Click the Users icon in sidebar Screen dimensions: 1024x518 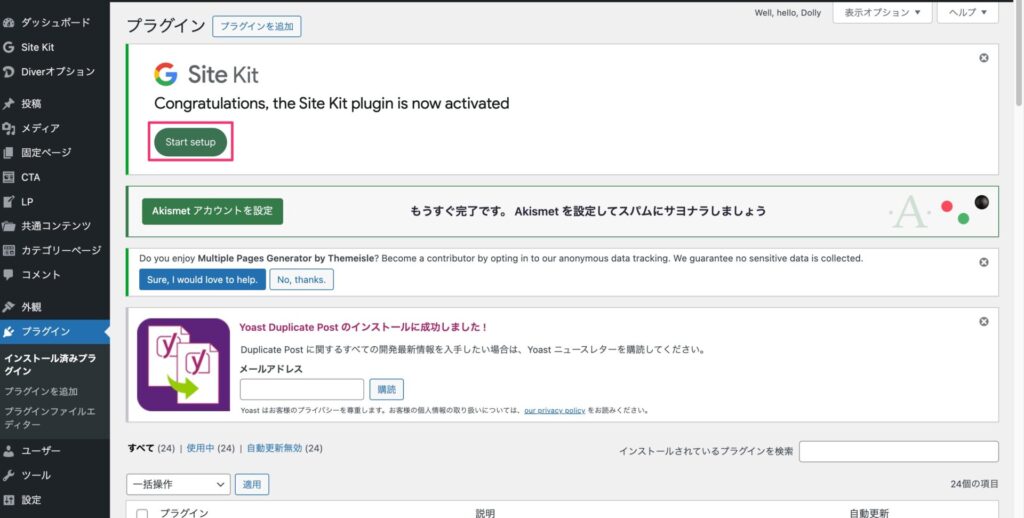pyautogui.click(x=9, y=451)
